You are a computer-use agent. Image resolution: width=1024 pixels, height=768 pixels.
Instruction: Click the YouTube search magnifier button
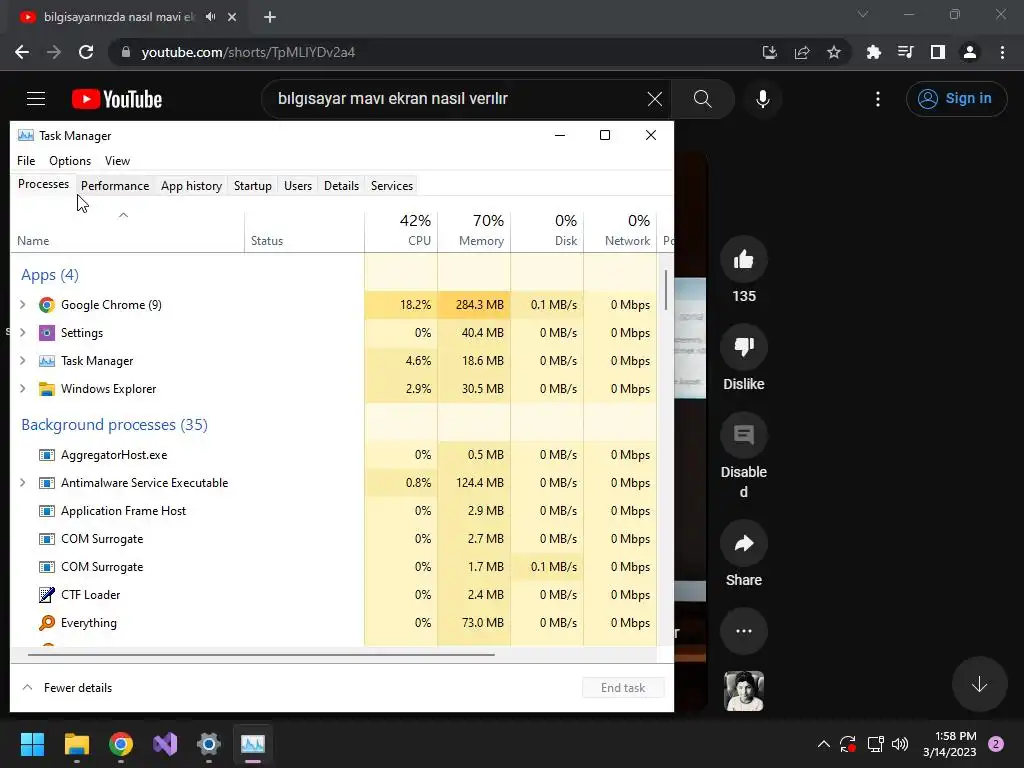(703, 99)
